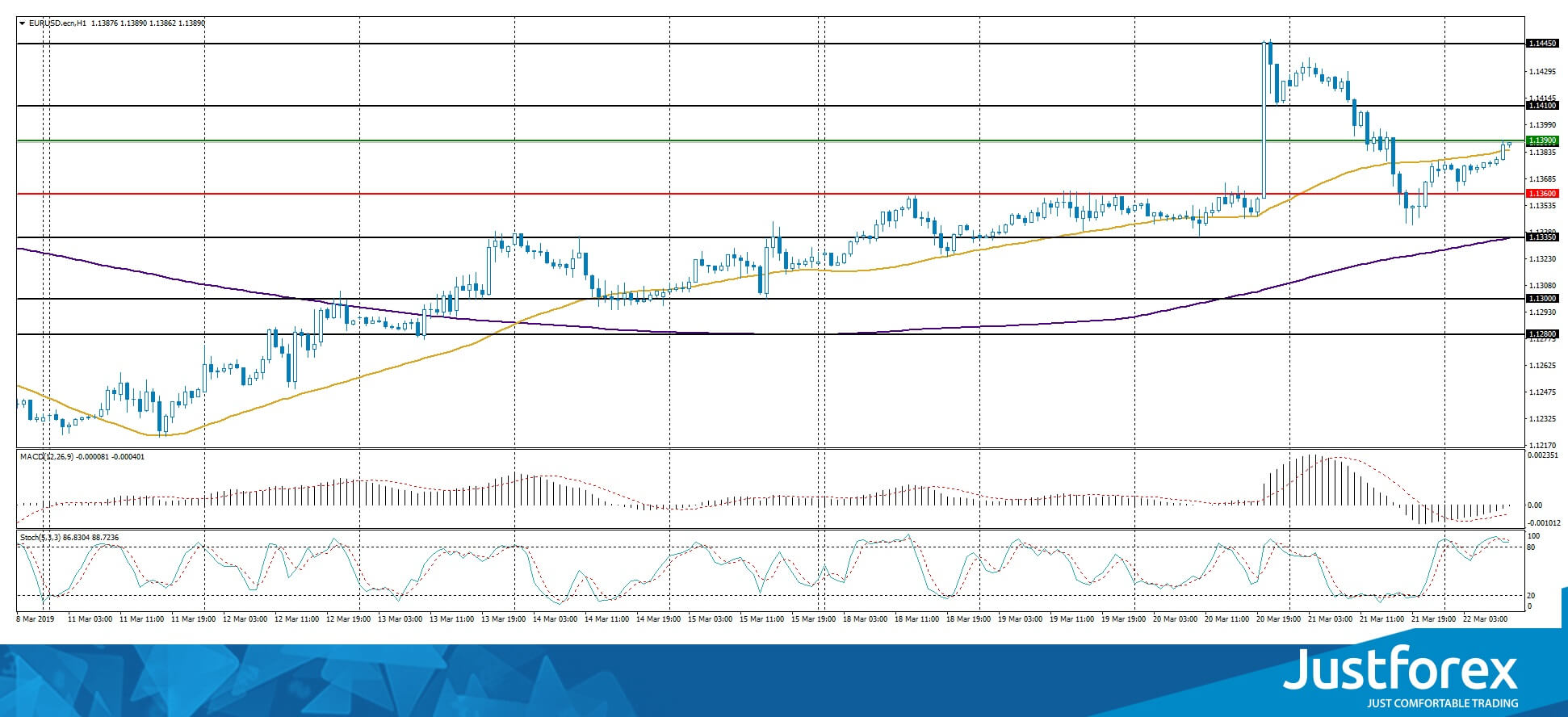The height and width of the screenshot is (717, 1568).
Task: Click the 0.002351 MACD scale value
Action: pos(1543,455)
